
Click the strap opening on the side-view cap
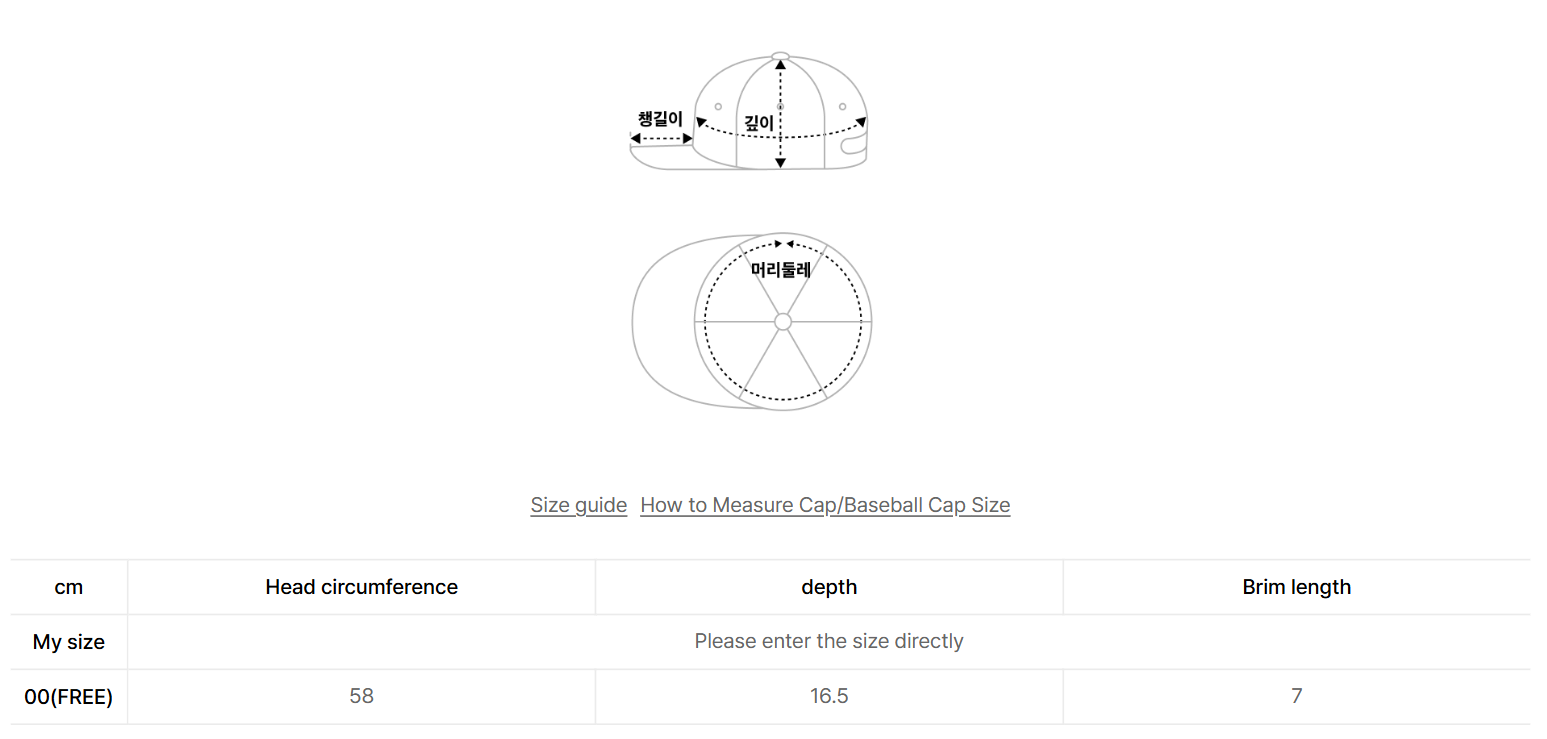coord(853,147)
